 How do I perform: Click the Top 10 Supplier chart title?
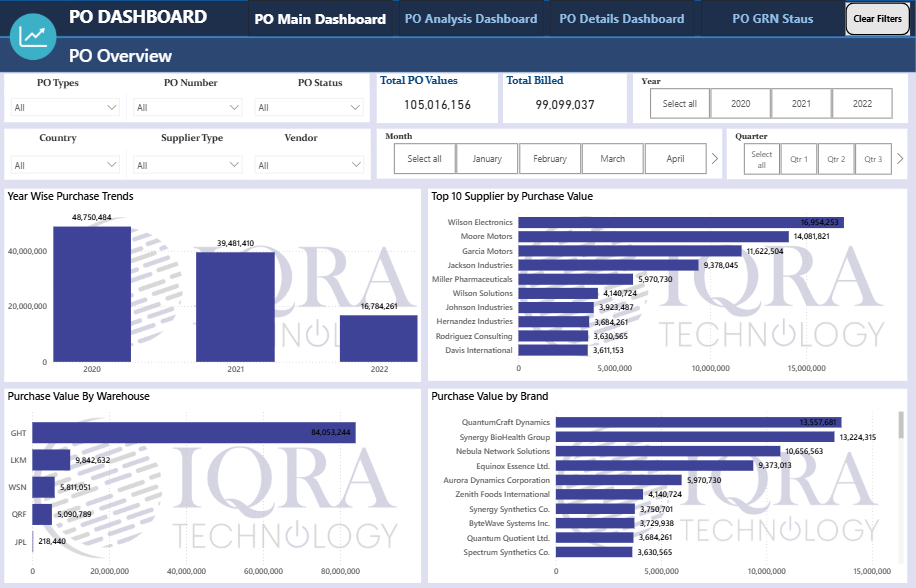(512, 196)
